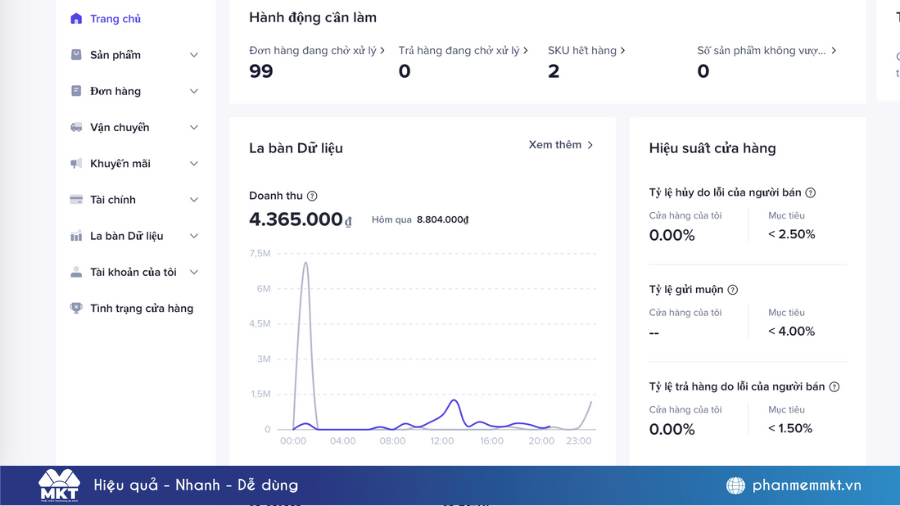Click the Doanh thu help icon
This screenshot has width=900, height=506.
coord(312,196)
